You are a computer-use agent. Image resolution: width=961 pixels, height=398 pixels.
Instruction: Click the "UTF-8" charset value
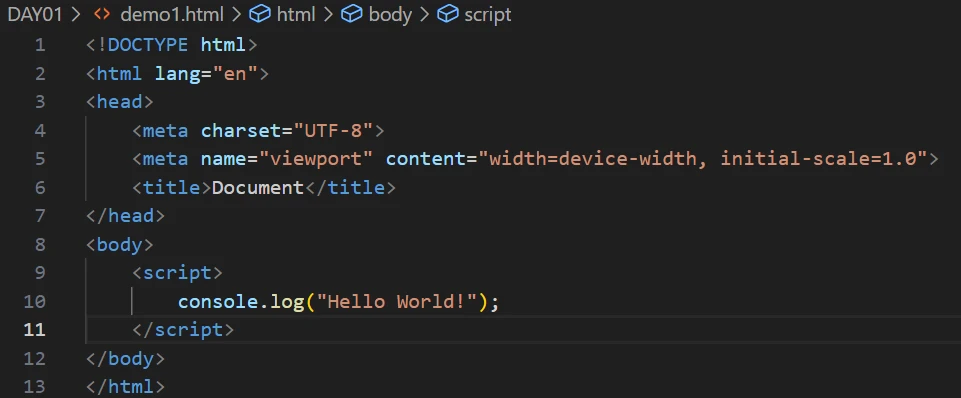pos(333,131)
